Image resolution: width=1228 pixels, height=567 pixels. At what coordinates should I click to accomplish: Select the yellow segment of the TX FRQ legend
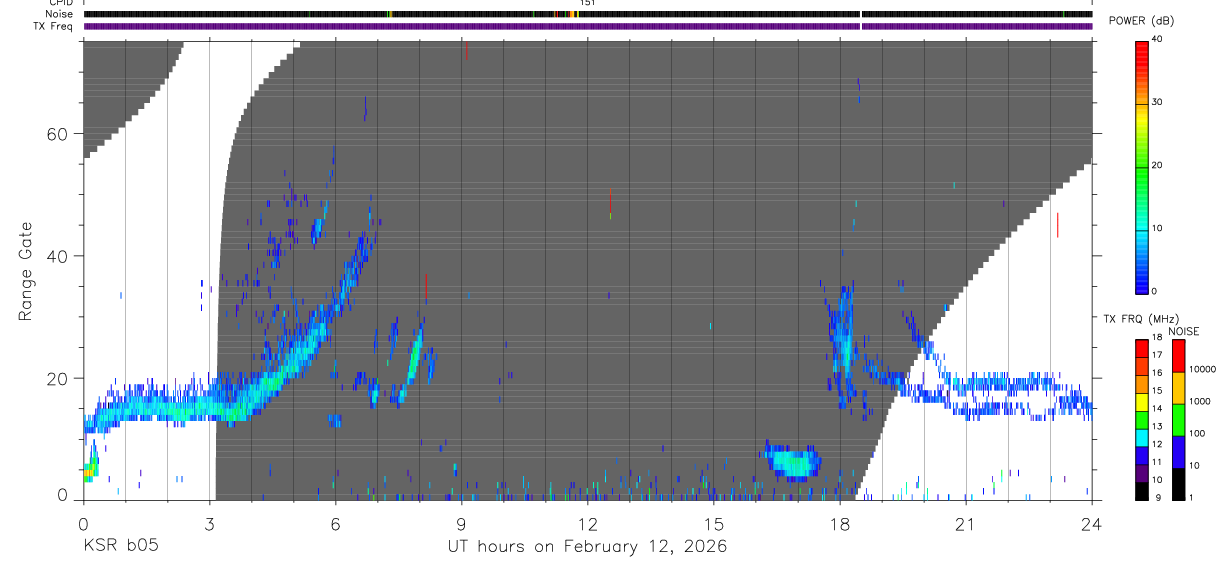1141,403
